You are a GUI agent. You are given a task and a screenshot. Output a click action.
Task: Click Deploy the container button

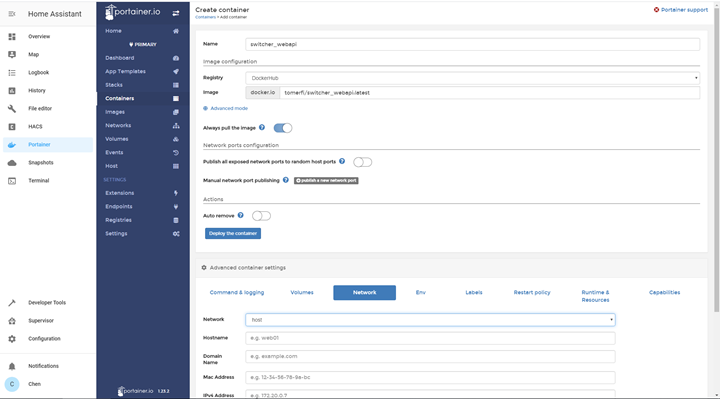click(x=233, y=234)
